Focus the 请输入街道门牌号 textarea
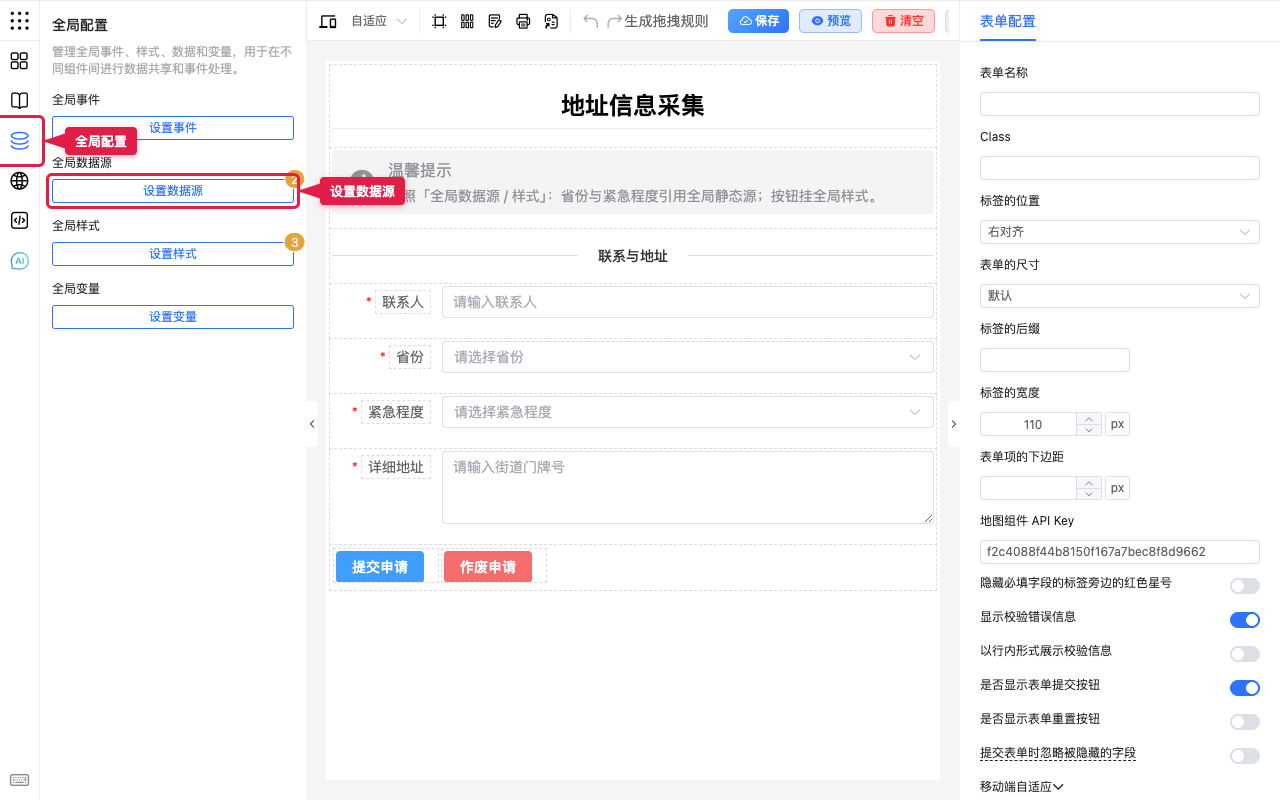Image resolution: width=1280 pixels, height=800 pixels. 688,487
